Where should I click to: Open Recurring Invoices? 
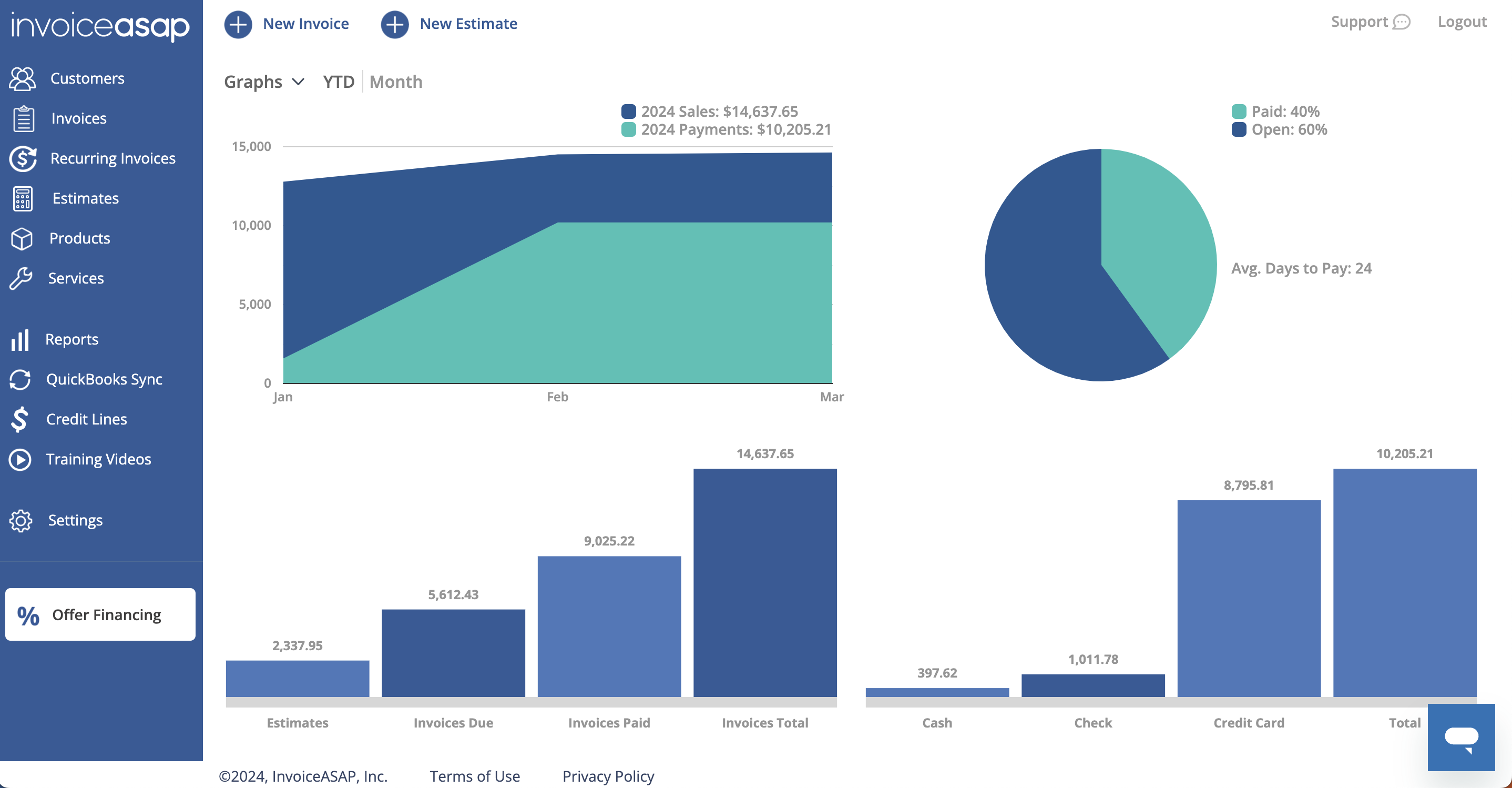(113, 158)
